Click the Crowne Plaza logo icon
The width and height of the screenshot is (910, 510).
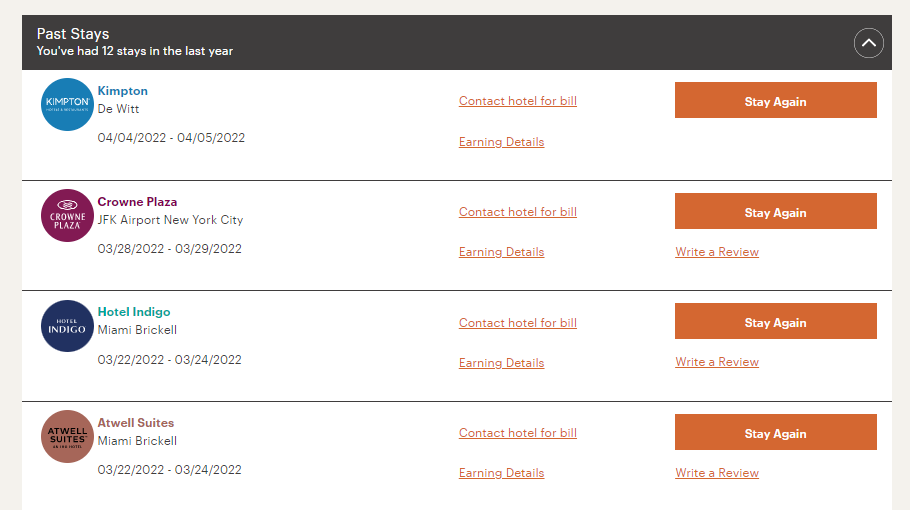[67, 215]
